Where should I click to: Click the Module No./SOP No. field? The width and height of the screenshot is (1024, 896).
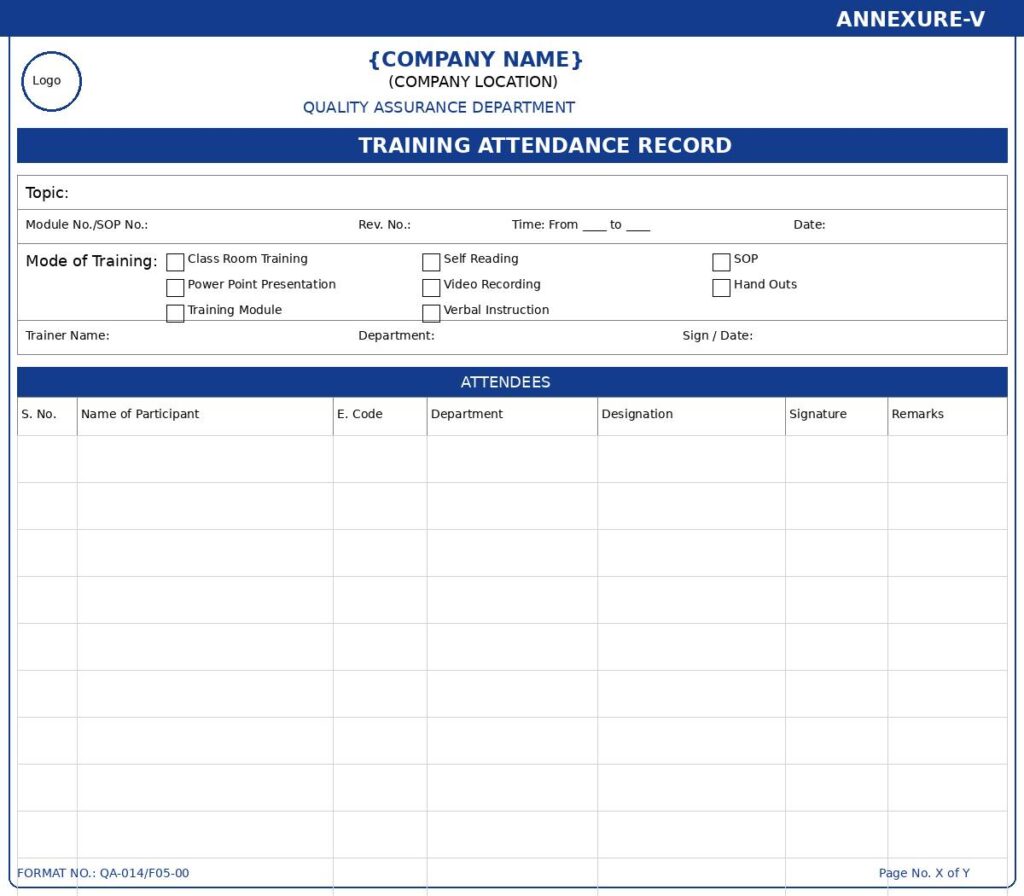87,225
